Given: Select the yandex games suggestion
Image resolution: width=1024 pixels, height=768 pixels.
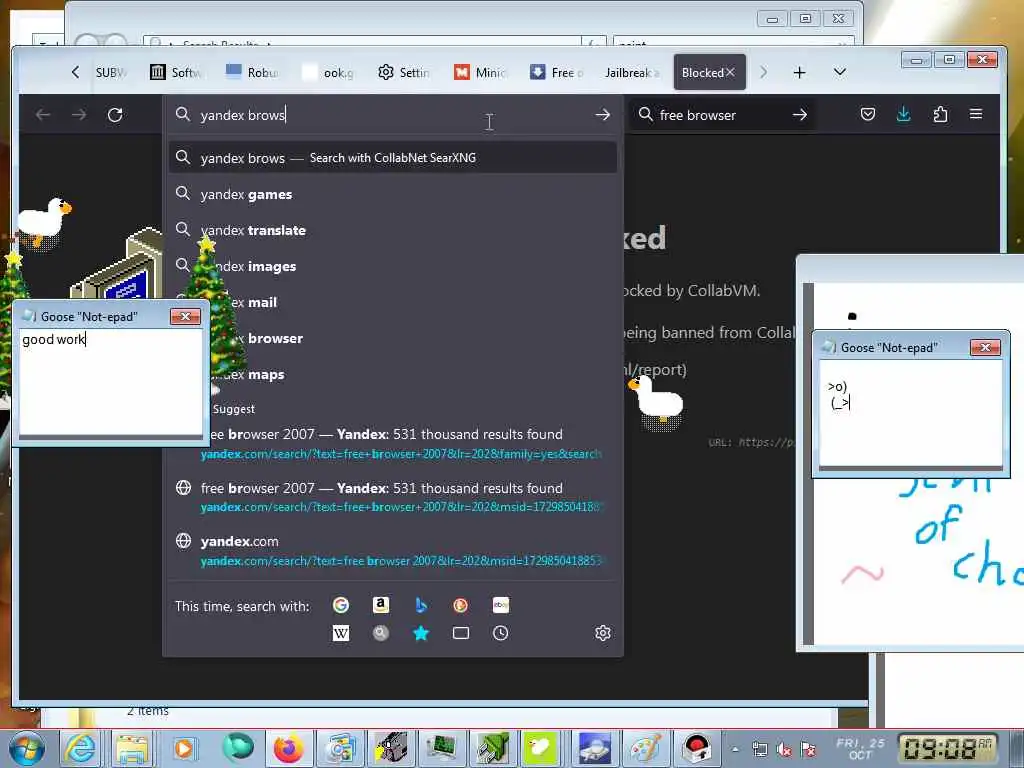Looking at the screenshot, I should [392, 194].
